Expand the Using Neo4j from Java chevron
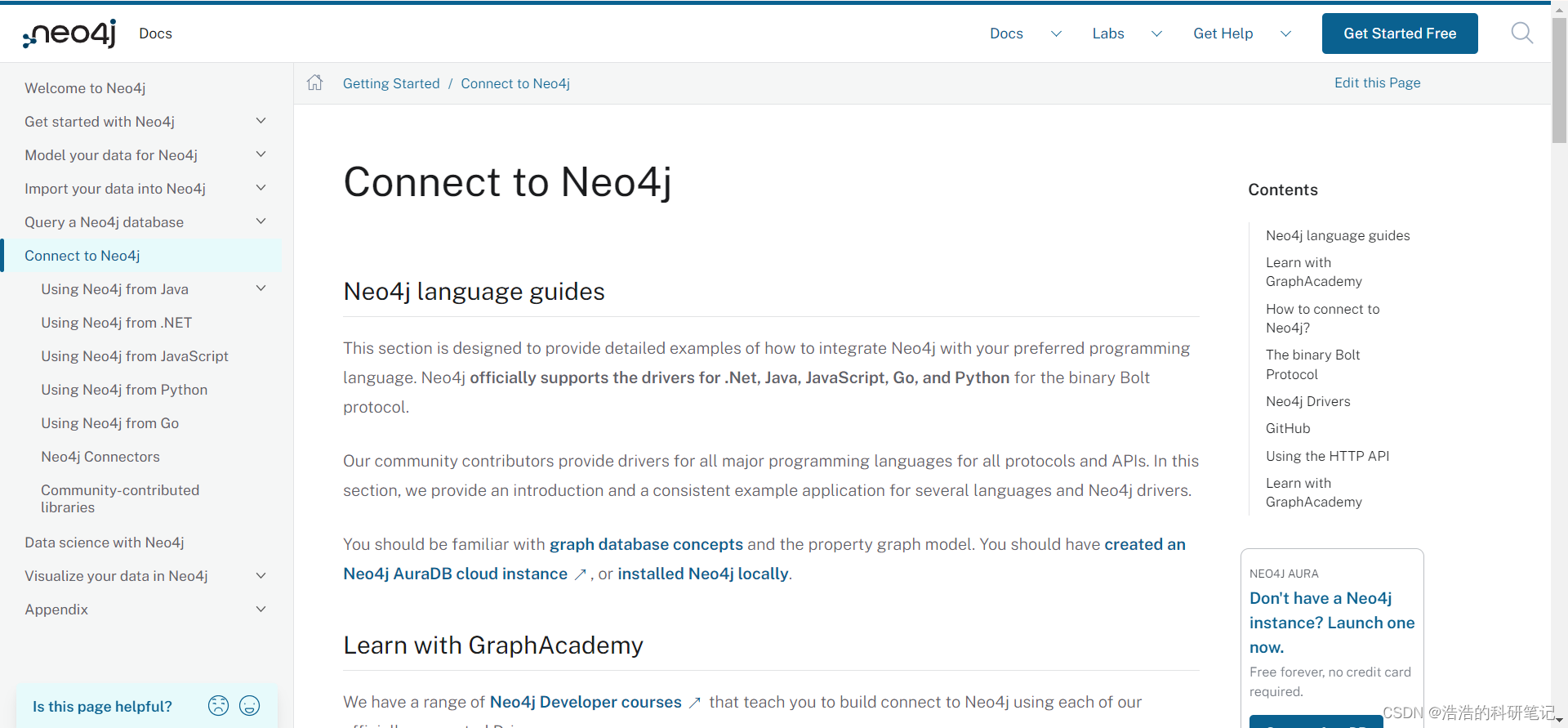The width and height of the screenshot is (1568, 728). point(261,288)
